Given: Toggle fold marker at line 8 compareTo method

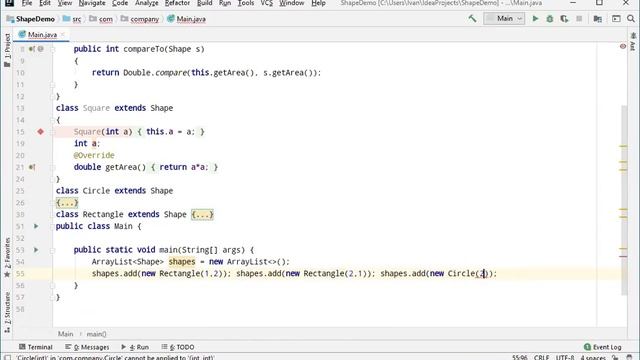Looking at the screenshot, I should 53,49.
